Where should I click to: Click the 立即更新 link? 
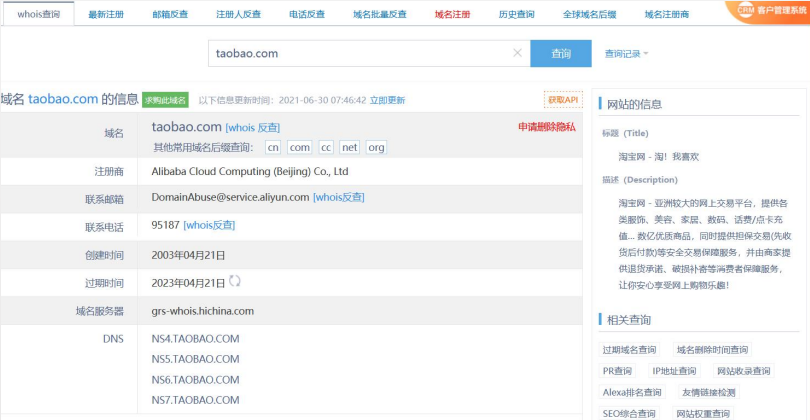point(387,100)
